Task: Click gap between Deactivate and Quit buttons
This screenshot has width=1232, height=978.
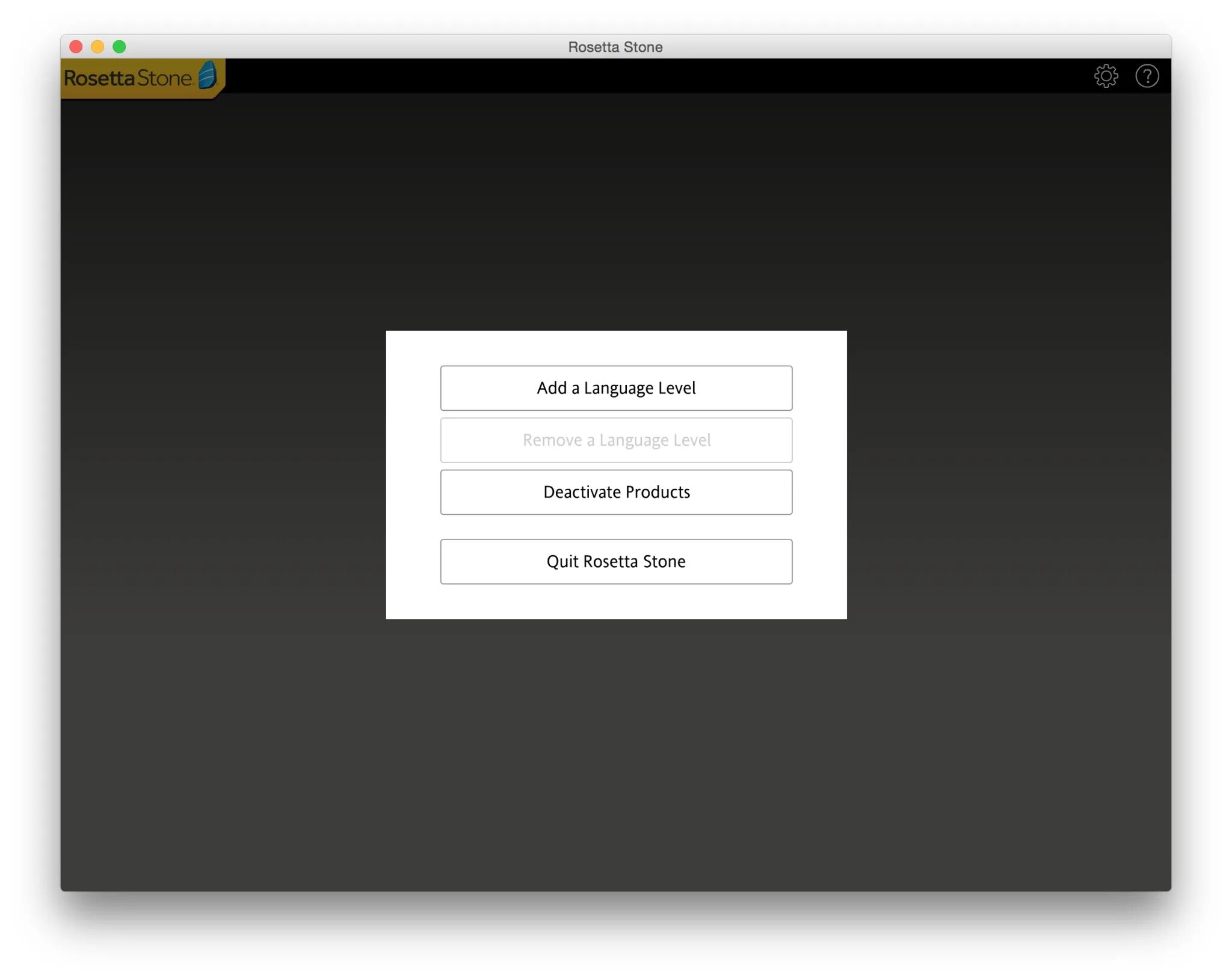Action: [x=616, y=527]
